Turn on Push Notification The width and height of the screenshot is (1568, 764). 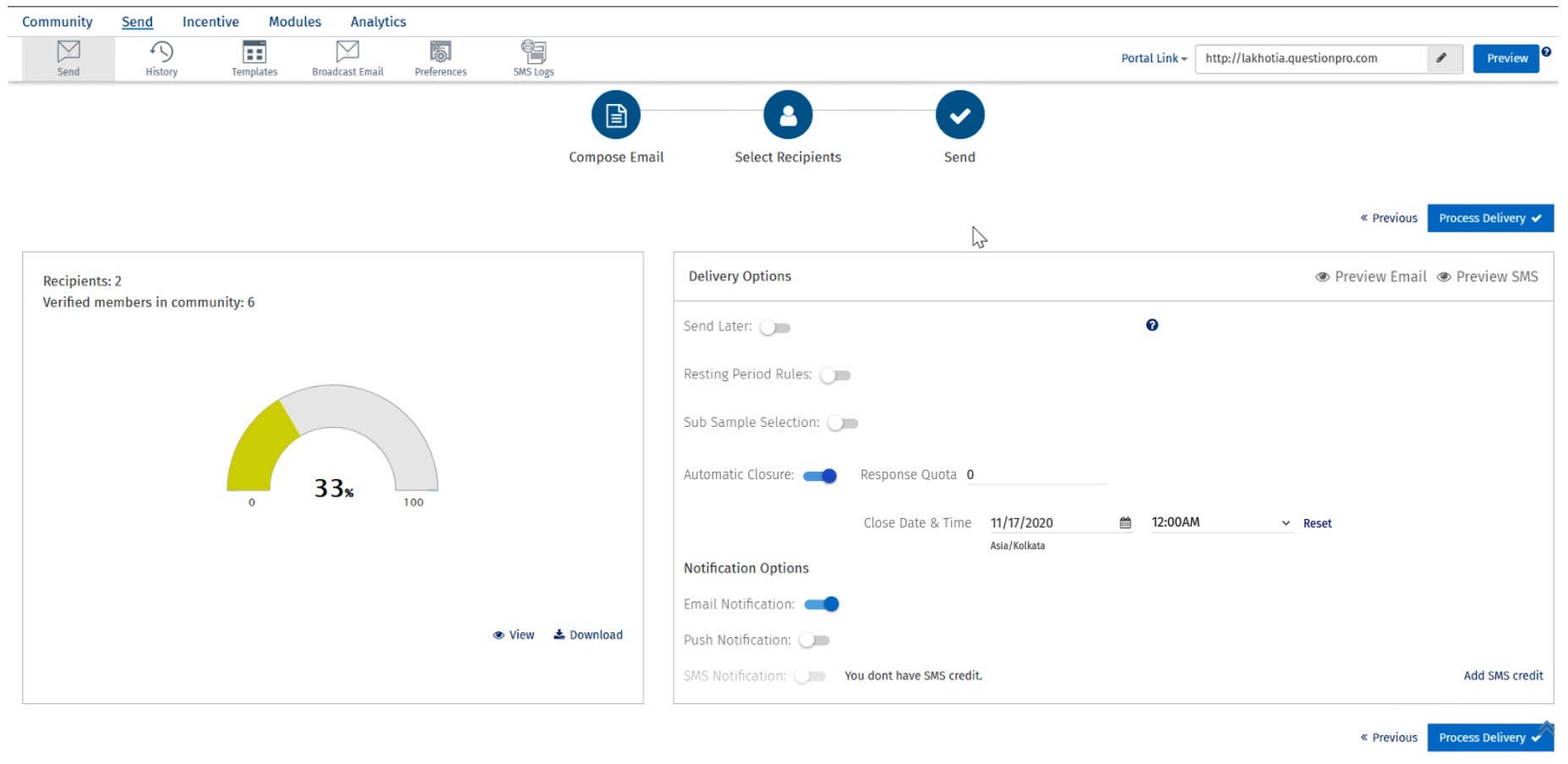pyautogui.click(x=816, y=641)
